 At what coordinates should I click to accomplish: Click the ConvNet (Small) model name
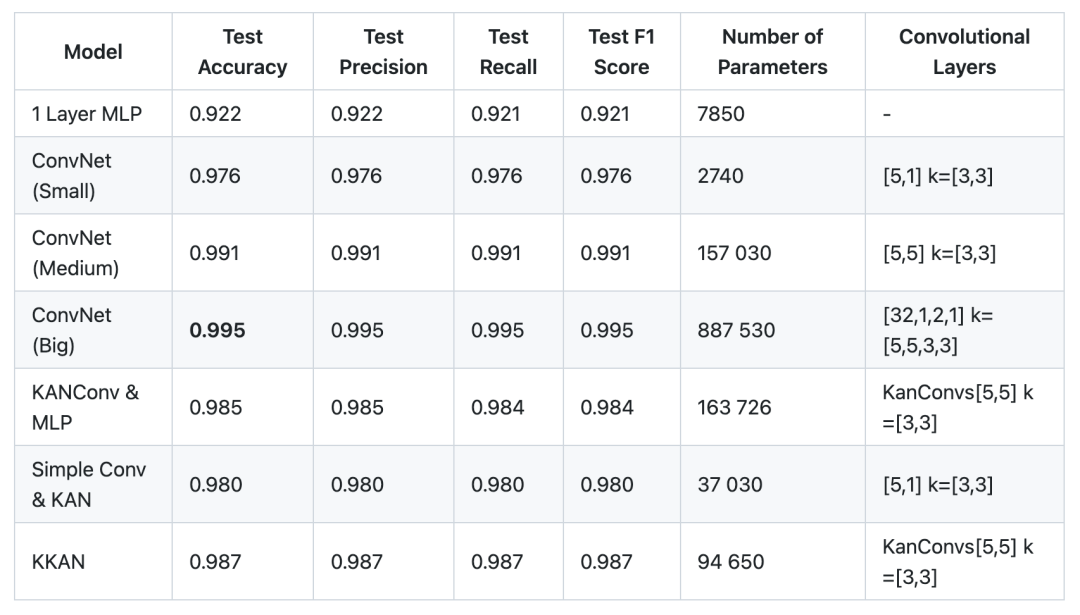(71, 176)
